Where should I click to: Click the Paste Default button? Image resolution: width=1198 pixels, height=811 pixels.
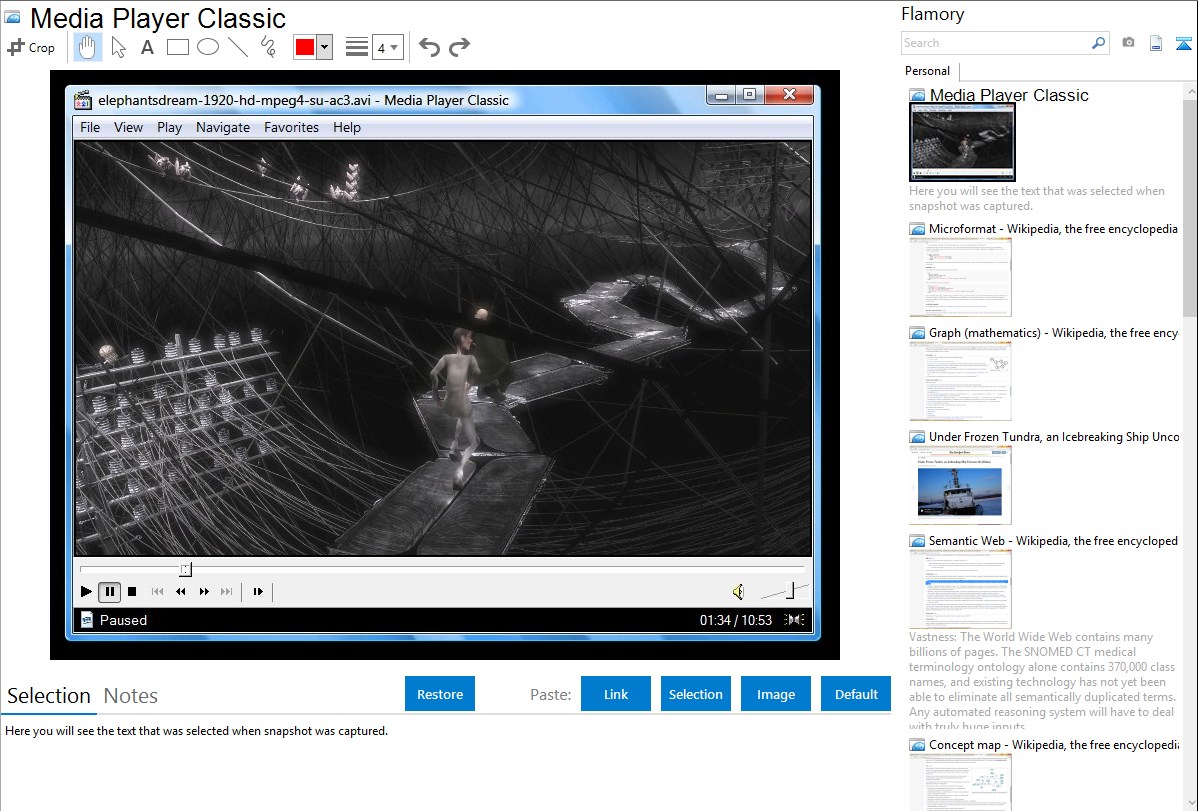(x=856, y=694)
